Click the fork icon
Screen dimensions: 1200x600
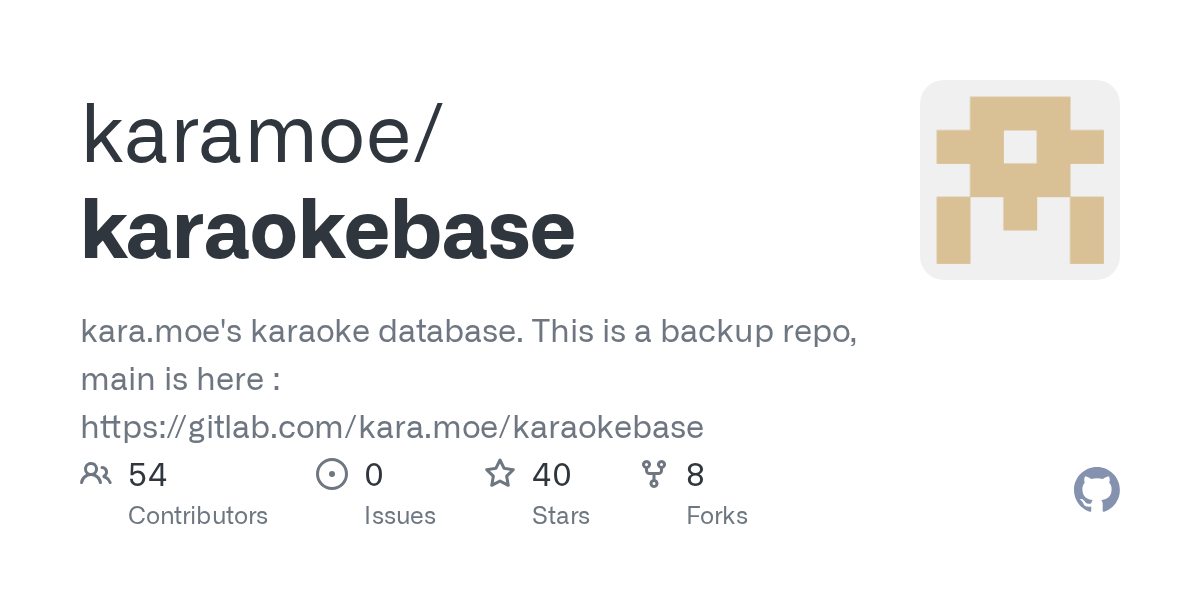[654, 474]
